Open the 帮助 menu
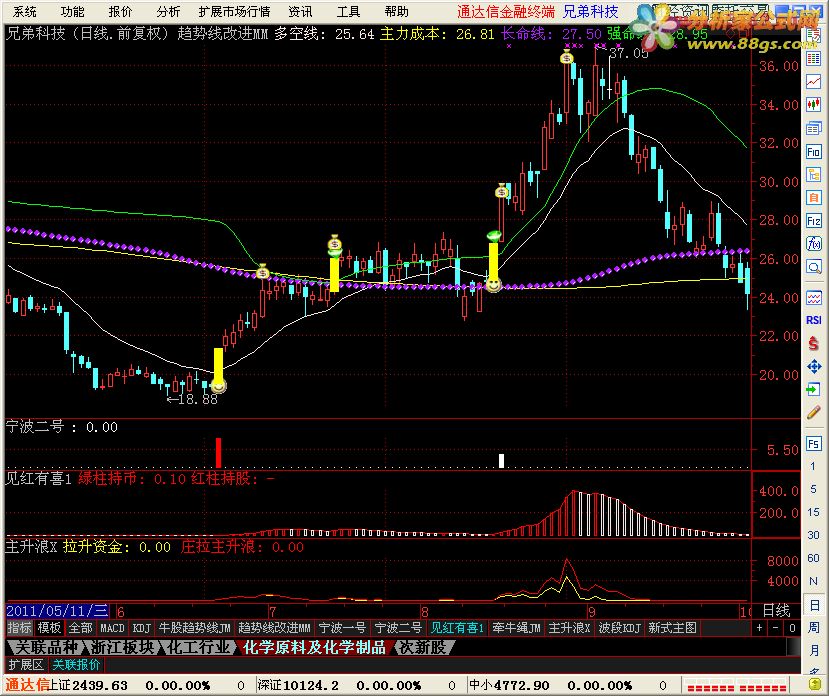829x696 pixels. pyautogui.click(x=397, y=11)
